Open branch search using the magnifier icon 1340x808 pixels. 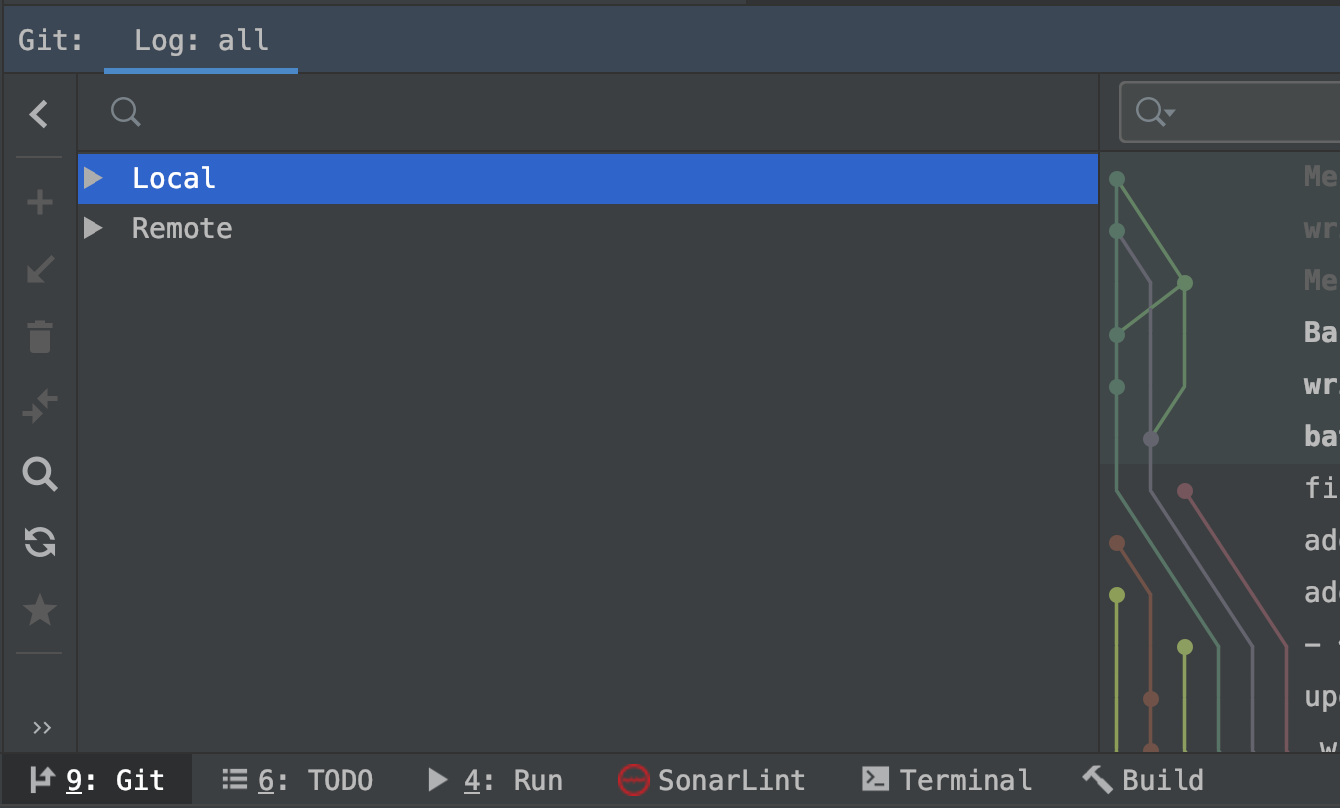(39, 473)
